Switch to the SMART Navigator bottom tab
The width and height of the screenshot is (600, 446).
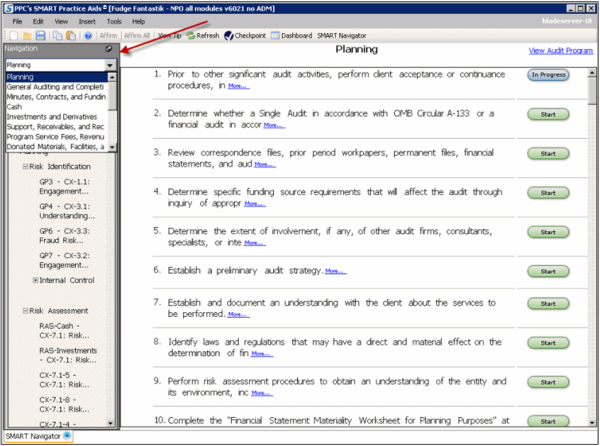point(30,438)
